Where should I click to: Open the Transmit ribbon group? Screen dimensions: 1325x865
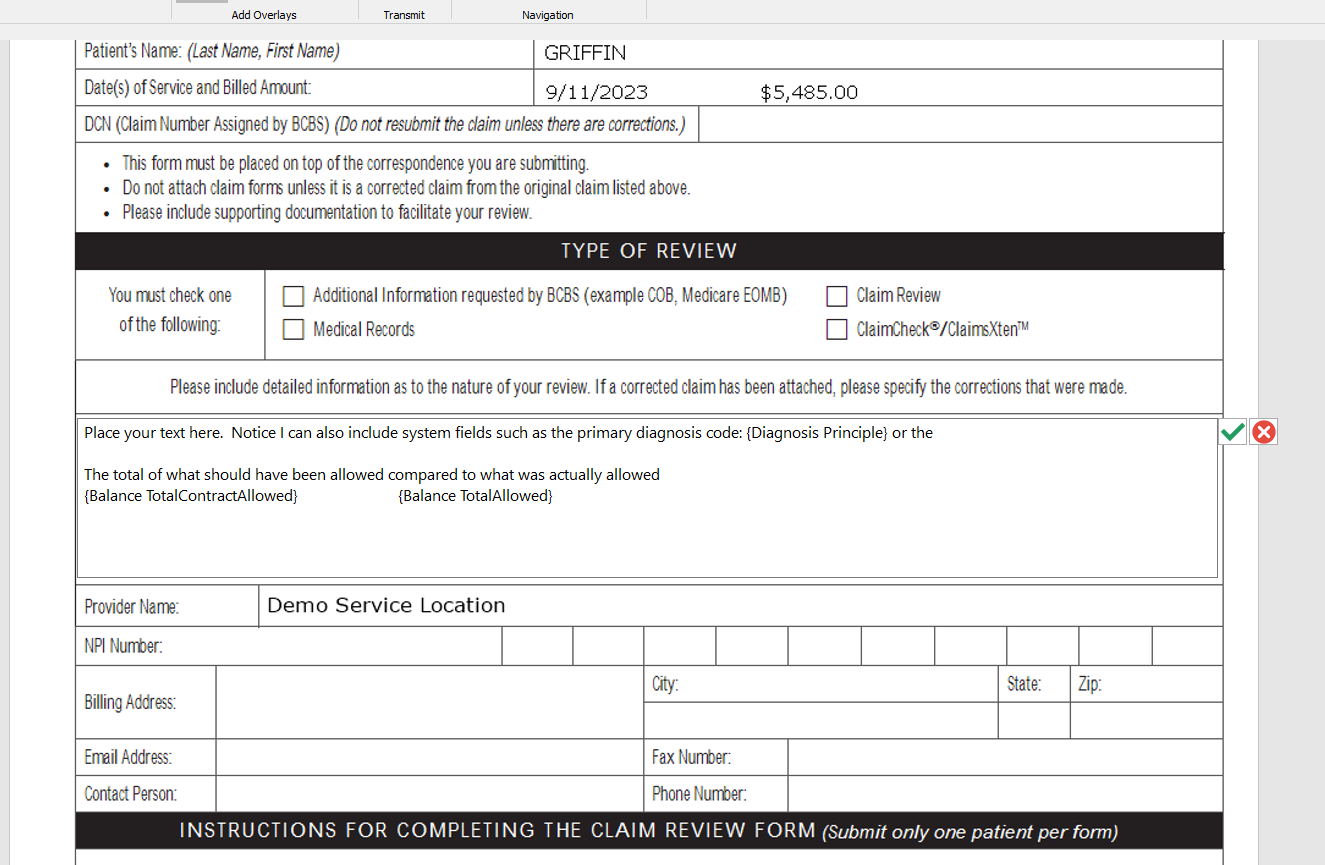404,15
